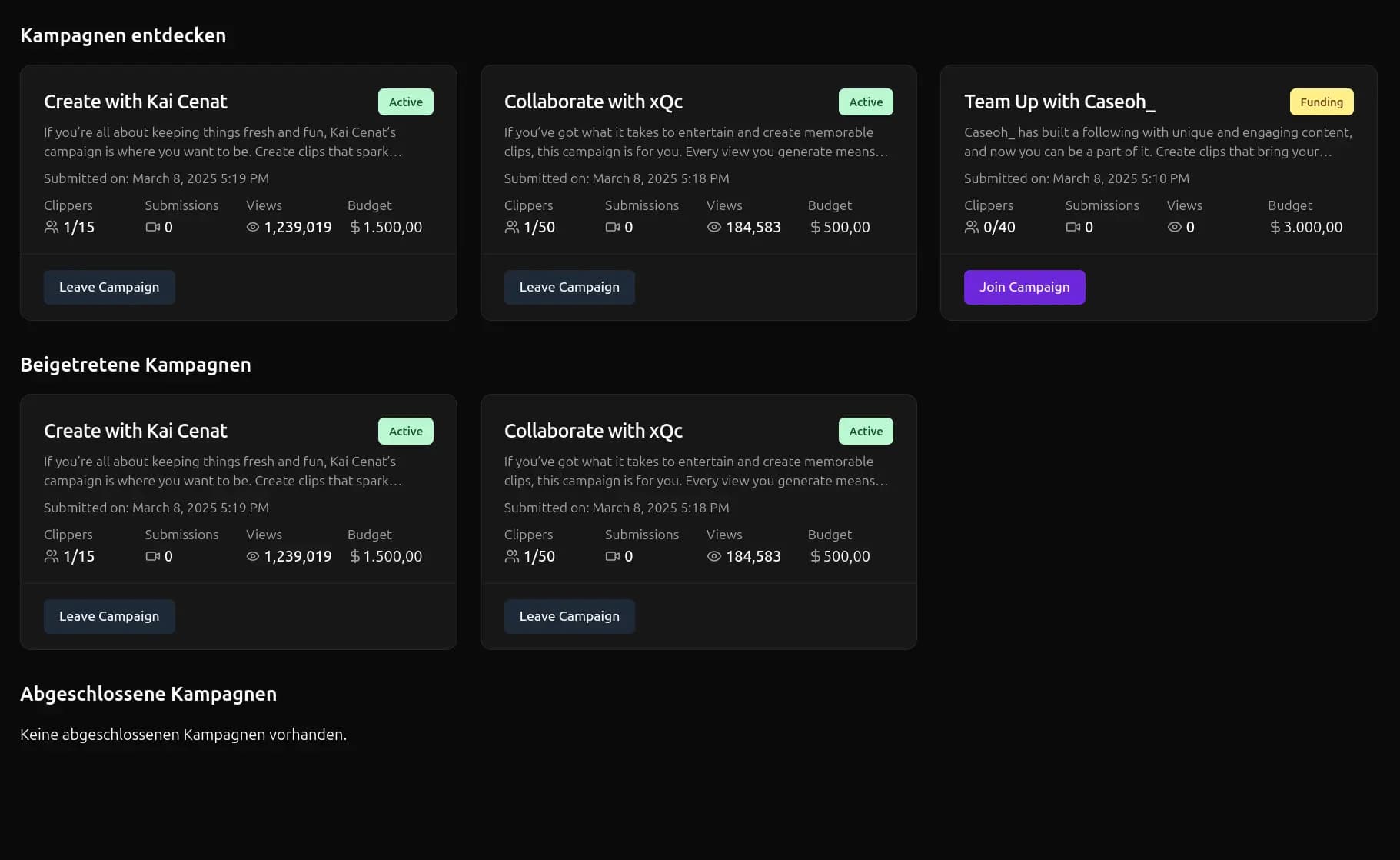Leave Kai Cenat campaign in Kampagnen entdecken section
Image resolution: width=1400 pixels, height=860 pixels.
tap(109, 287)
